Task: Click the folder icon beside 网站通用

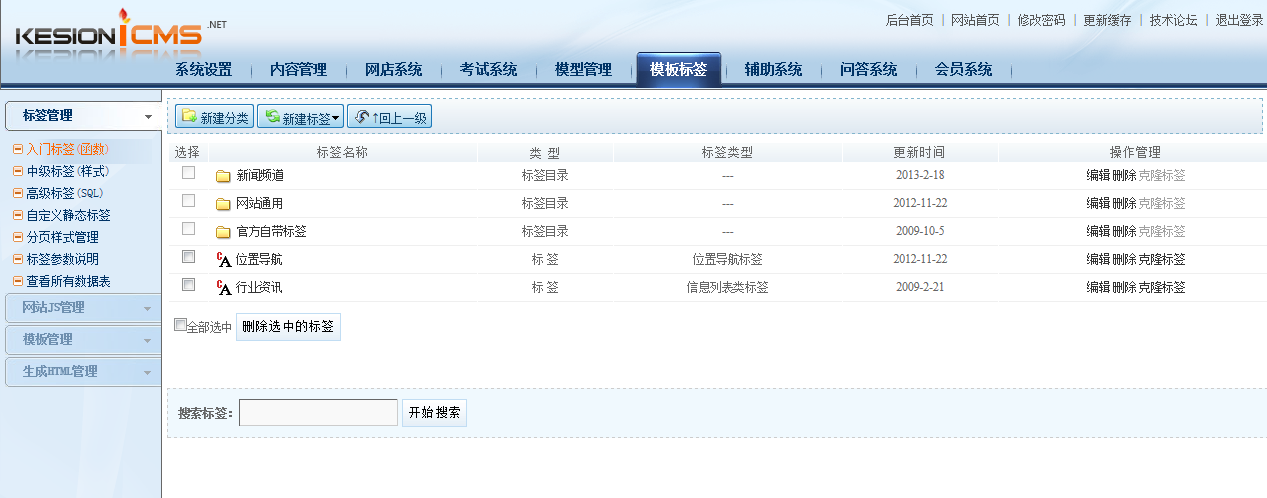Action: [223, 204]
